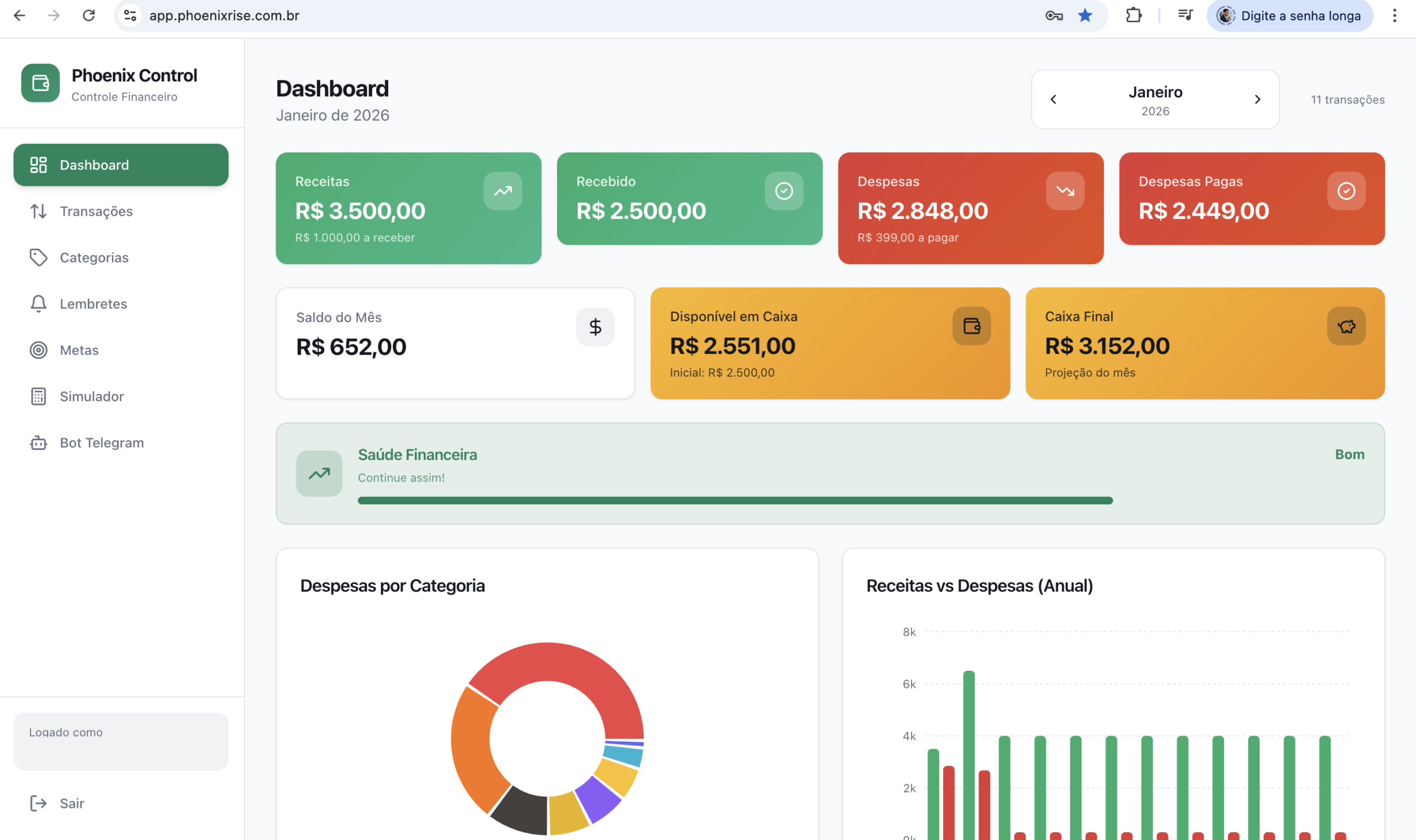Go to previous month with left chevron
Screen dimensions: 1416x840
(1053, 100)
